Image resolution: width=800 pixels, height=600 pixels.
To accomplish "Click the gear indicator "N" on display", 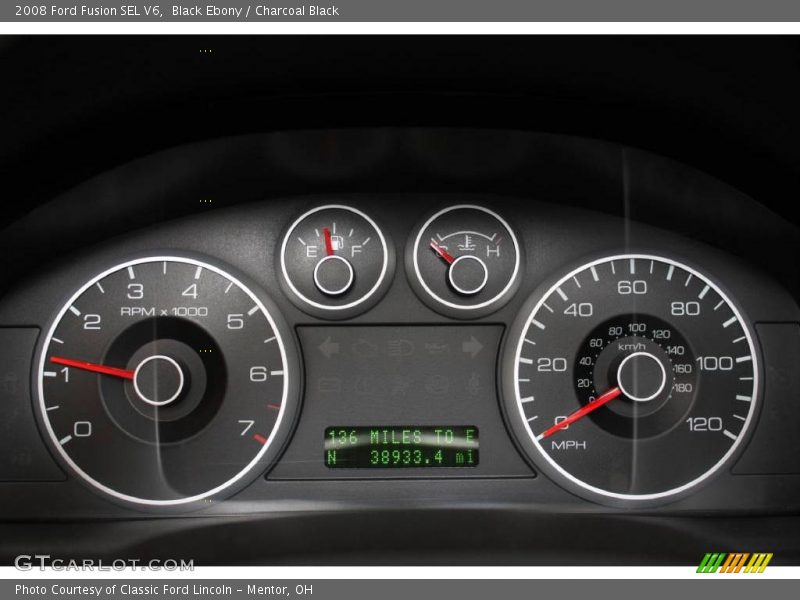I will (x=332, y=457).
